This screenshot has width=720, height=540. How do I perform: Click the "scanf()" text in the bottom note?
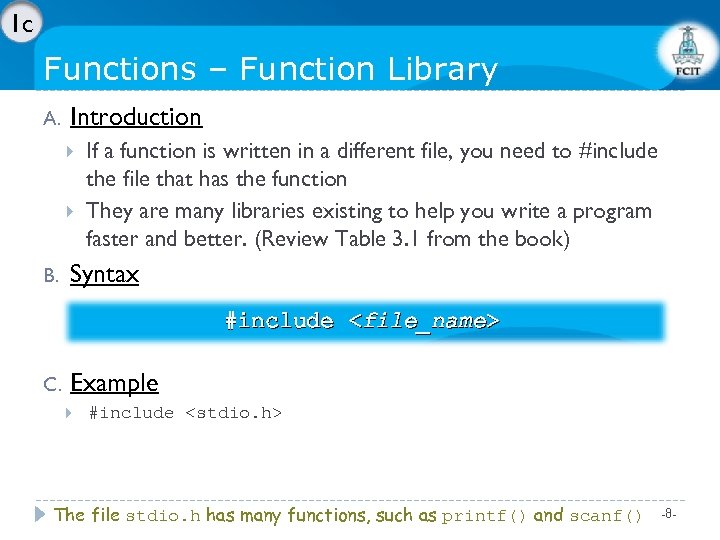[x=606, y=516]
